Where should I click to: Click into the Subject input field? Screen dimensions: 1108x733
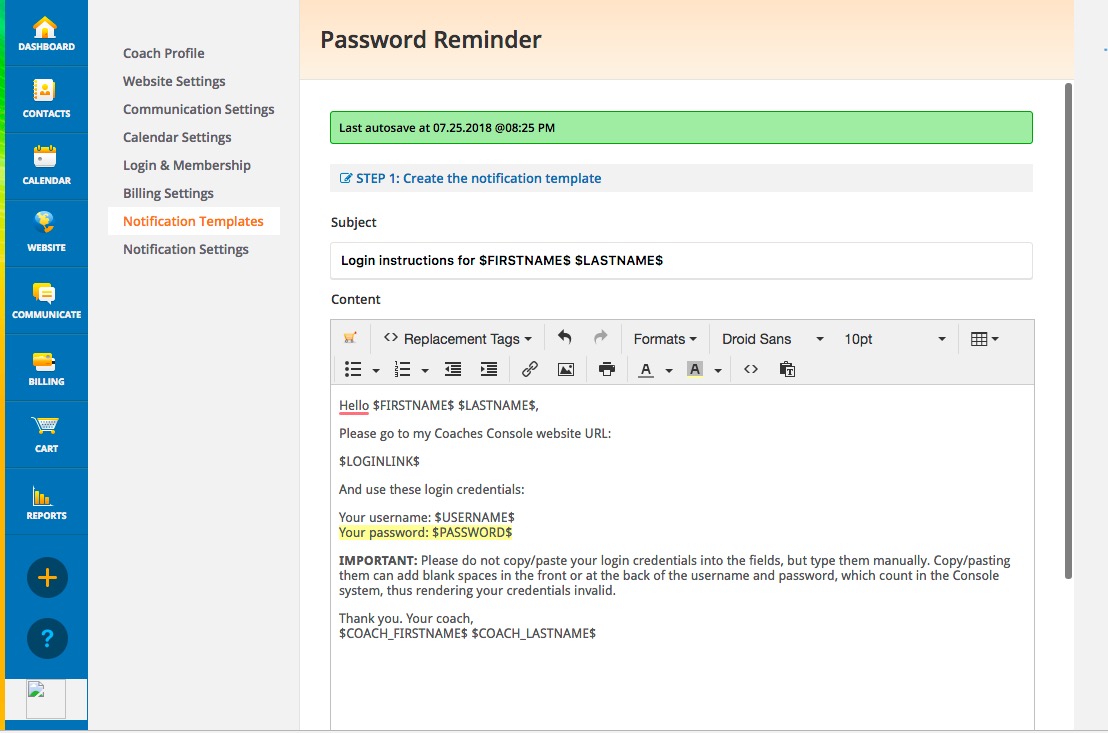click(680, 260)
